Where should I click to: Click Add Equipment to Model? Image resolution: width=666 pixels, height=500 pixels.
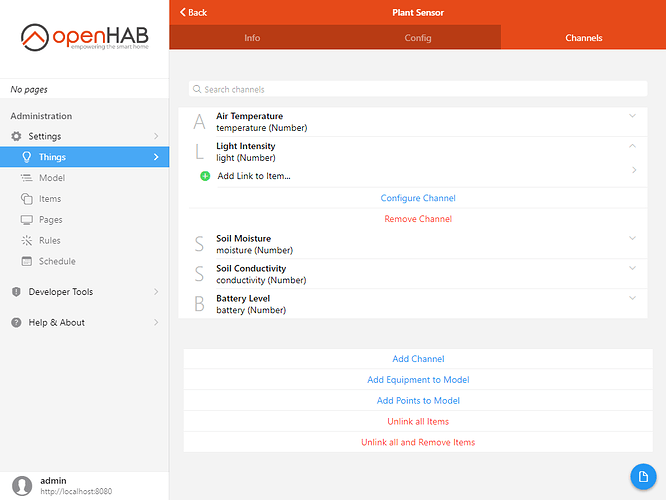418,380
